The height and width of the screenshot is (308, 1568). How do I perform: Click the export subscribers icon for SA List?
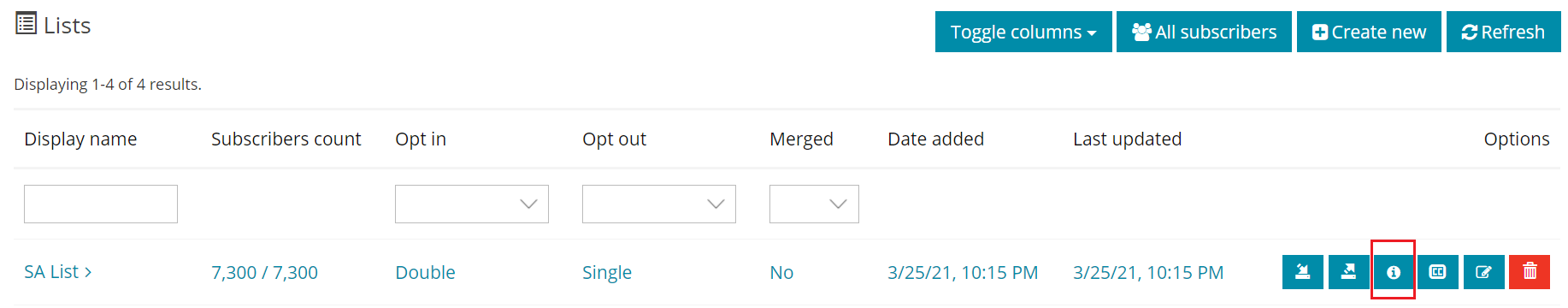tap(1348, 272)
